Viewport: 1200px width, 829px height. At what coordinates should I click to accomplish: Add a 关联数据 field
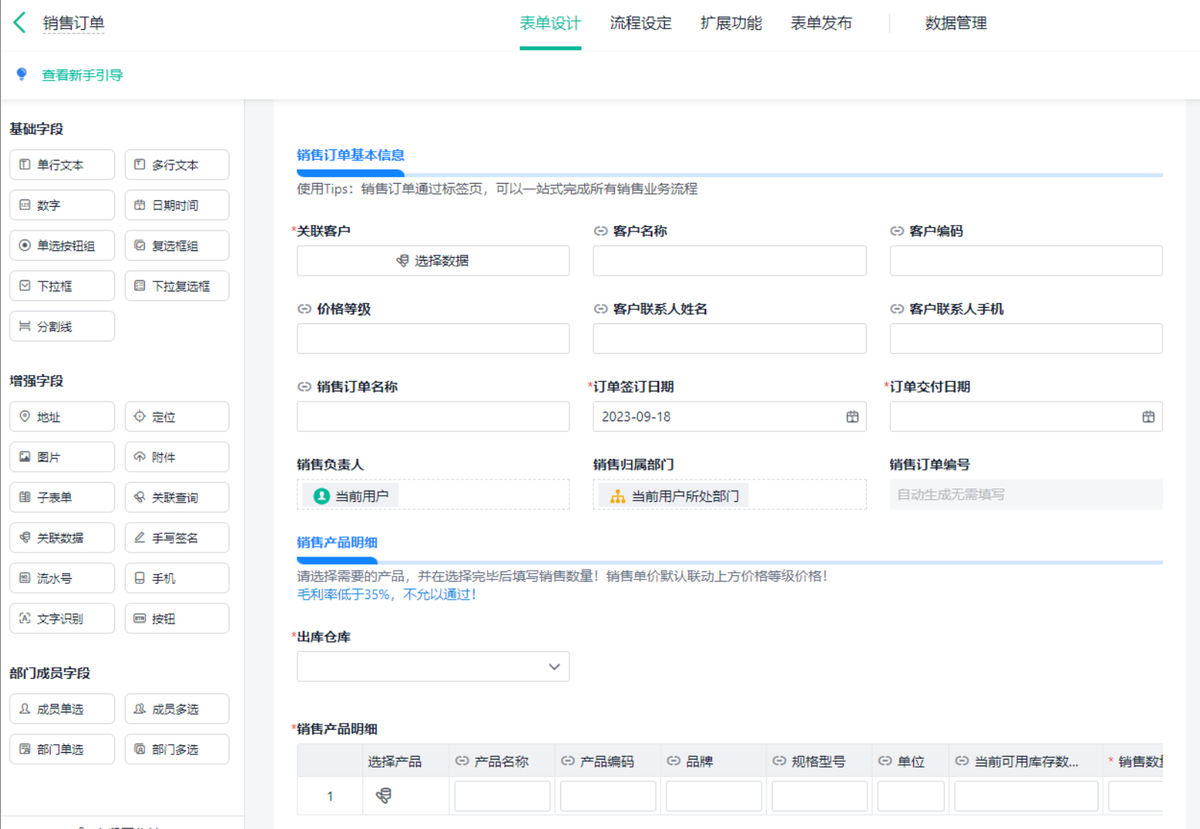(62, 538)
